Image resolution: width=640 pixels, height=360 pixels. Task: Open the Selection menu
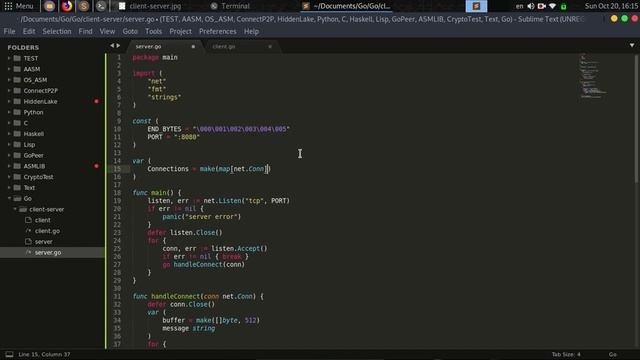[57, 31]
